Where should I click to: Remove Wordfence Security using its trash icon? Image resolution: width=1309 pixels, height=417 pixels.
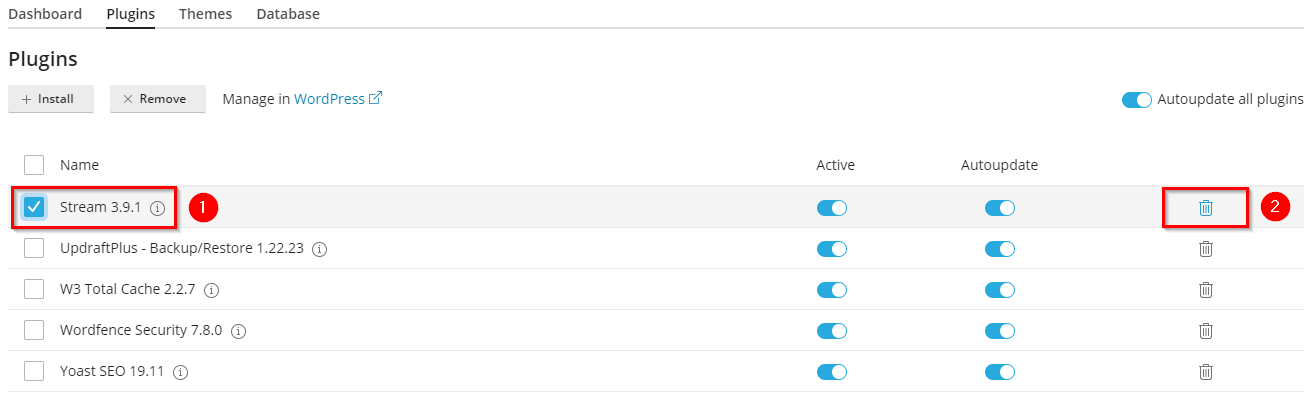pos(1206,331)
